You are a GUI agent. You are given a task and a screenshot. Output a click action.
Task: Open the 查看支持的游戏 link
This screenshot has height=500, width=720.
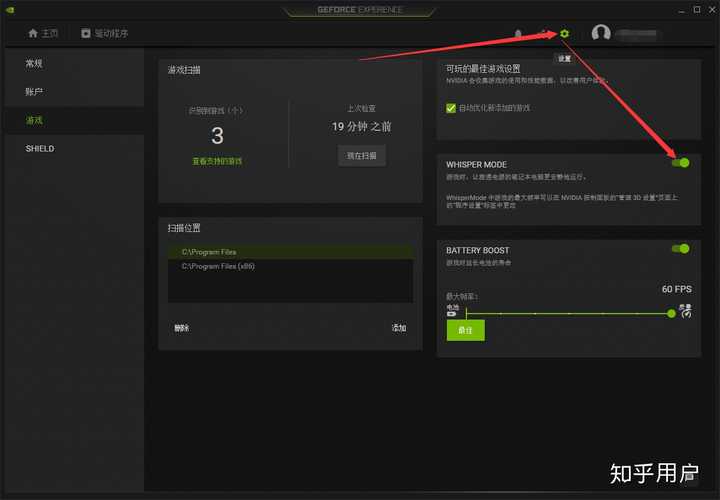pos(217,161)
